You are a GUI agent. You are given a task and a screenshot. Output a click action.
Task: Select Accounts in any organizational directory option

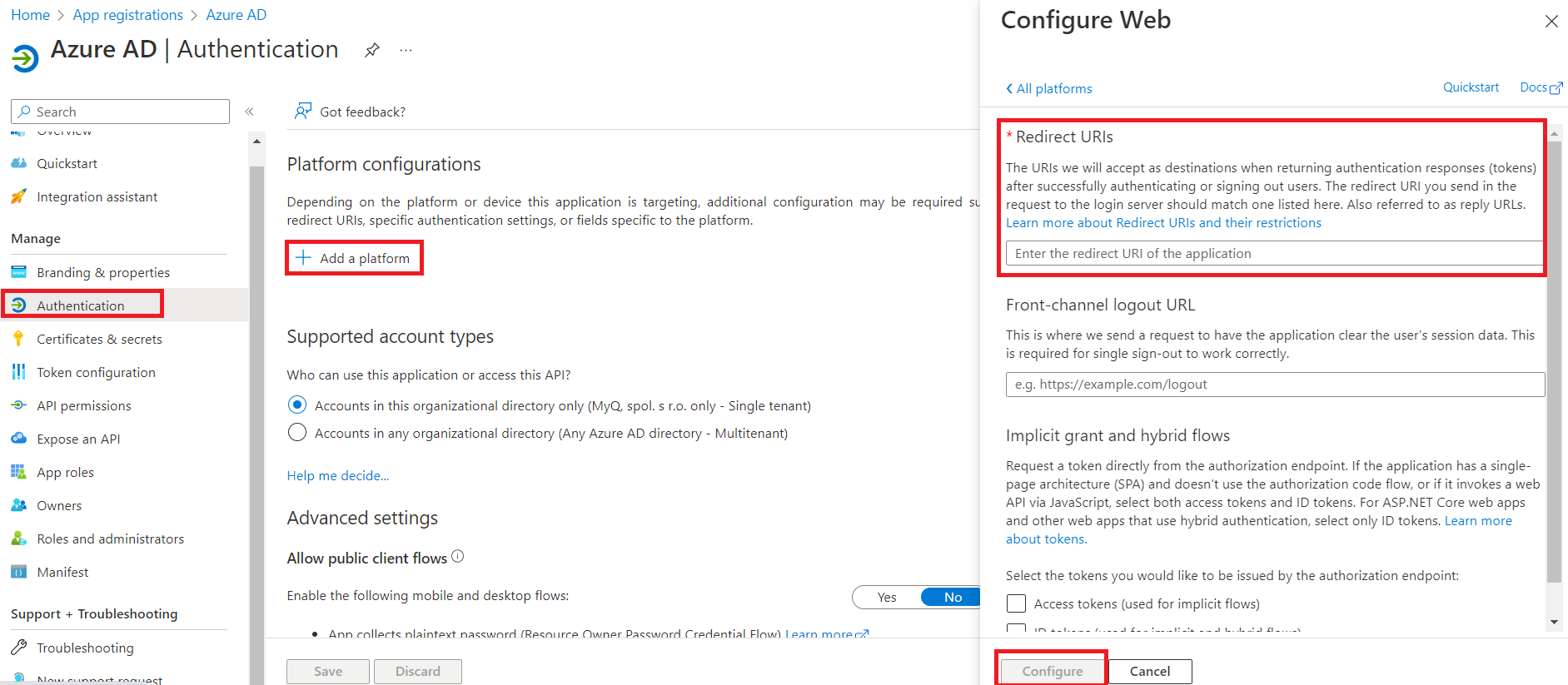coord(297,432)
